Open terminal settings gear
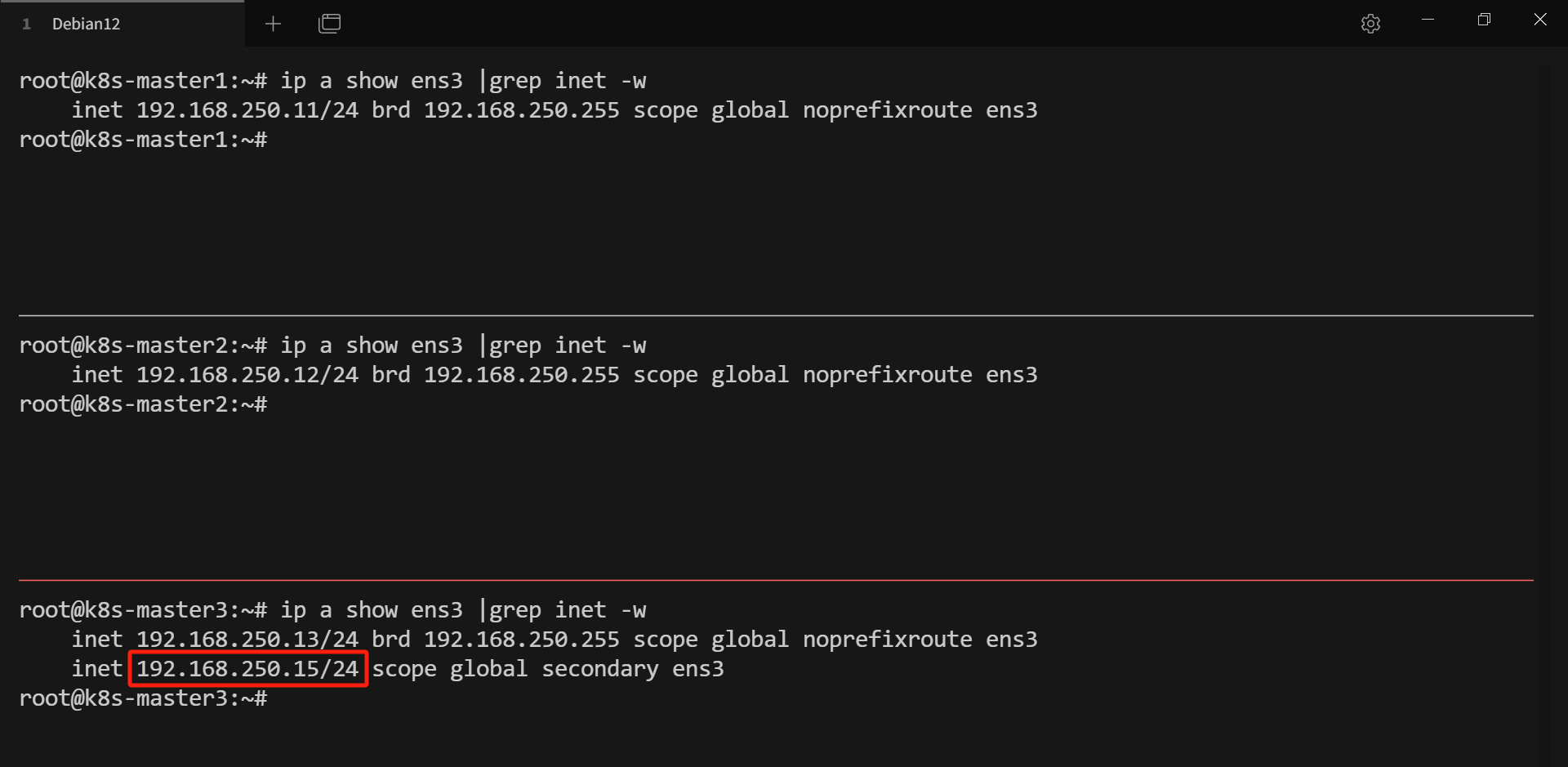This screenshot has height=767, width=1568. (x=1370, y=24)
